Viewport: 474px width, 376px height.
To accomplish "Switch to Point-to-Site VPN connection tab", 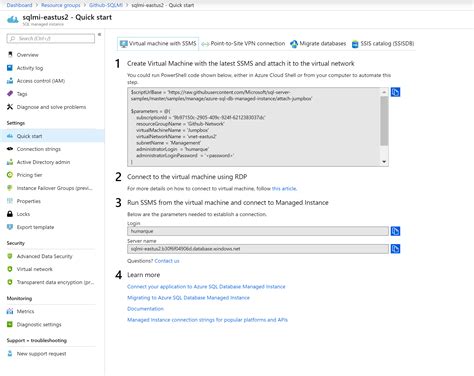I will coord(243,44).
